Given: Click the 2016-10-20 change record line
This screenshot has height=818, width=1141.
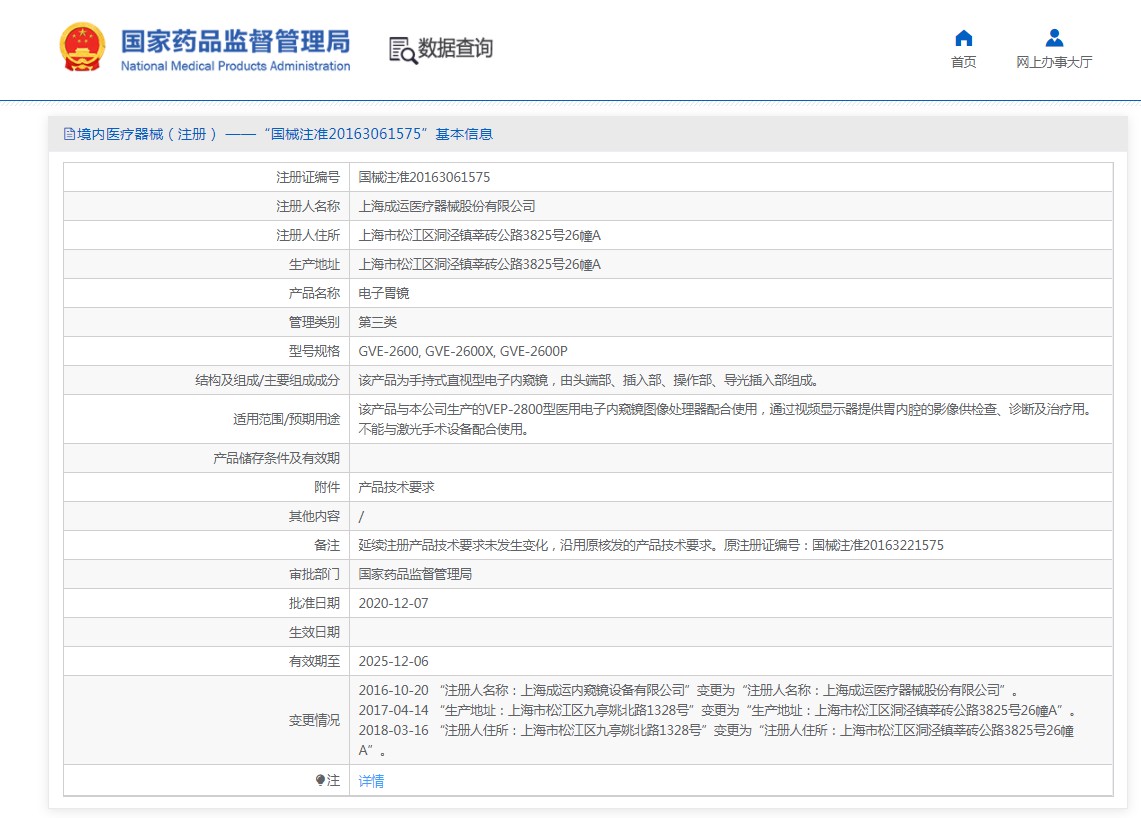Looking at the screenshot, I should point(688,691).
